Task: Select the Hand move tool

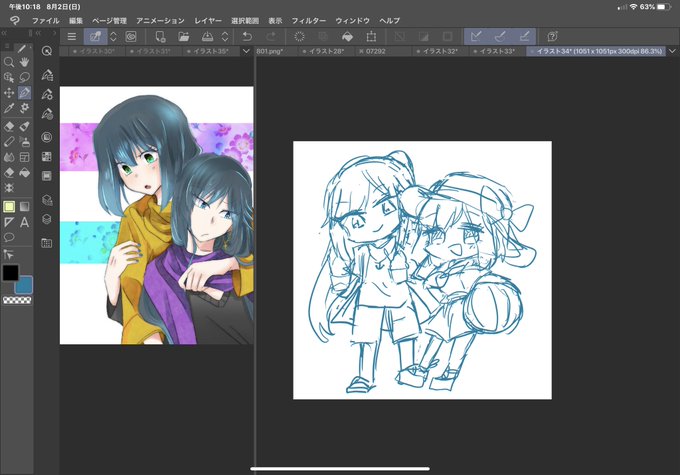Action: point(24,62)
